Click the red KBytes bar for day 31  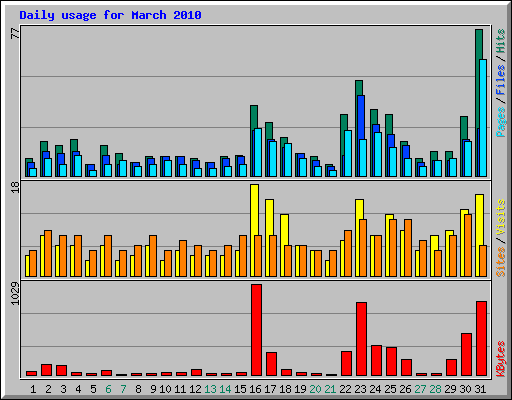click(481, 338)
